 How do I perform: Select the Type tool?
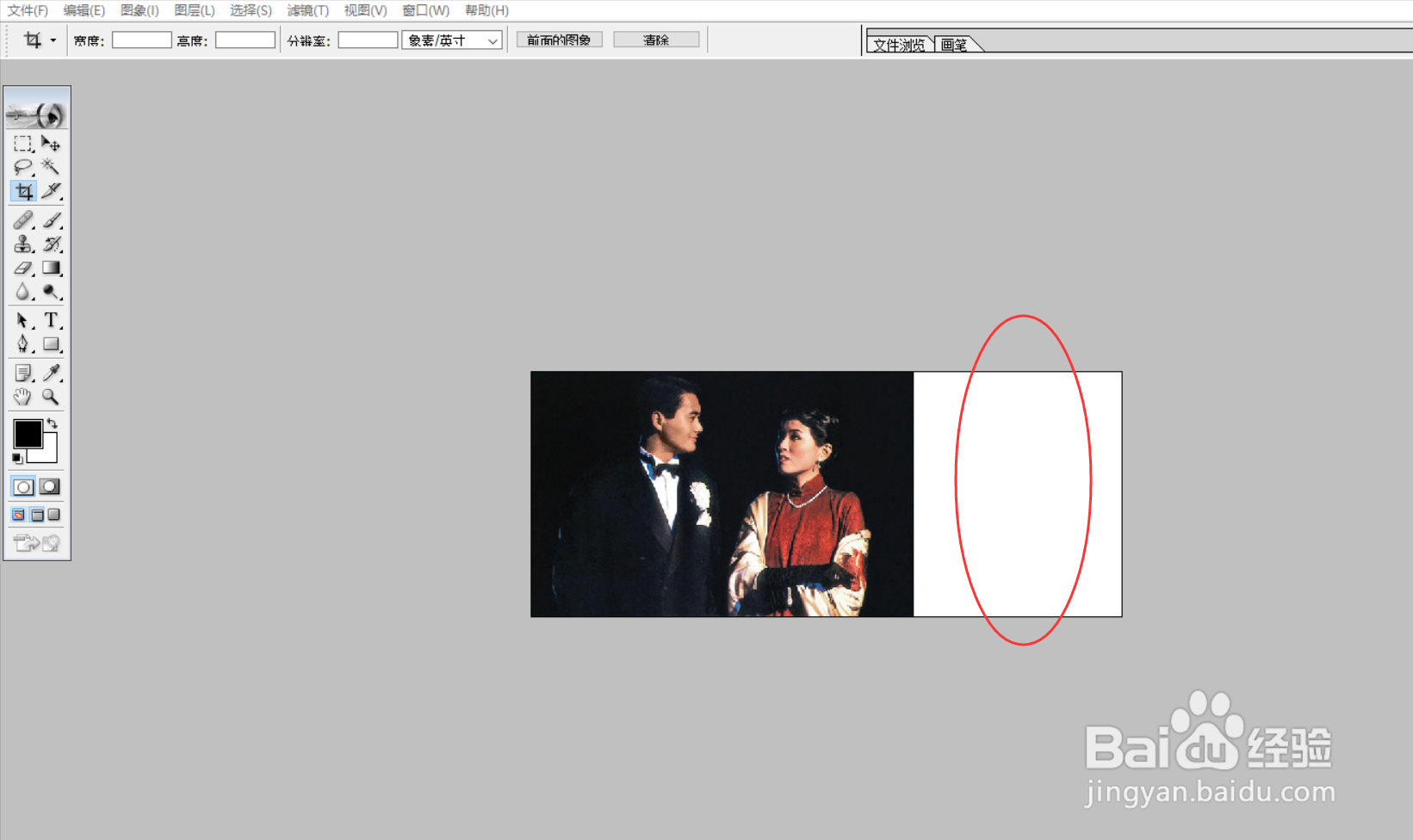tap(52, 321)
